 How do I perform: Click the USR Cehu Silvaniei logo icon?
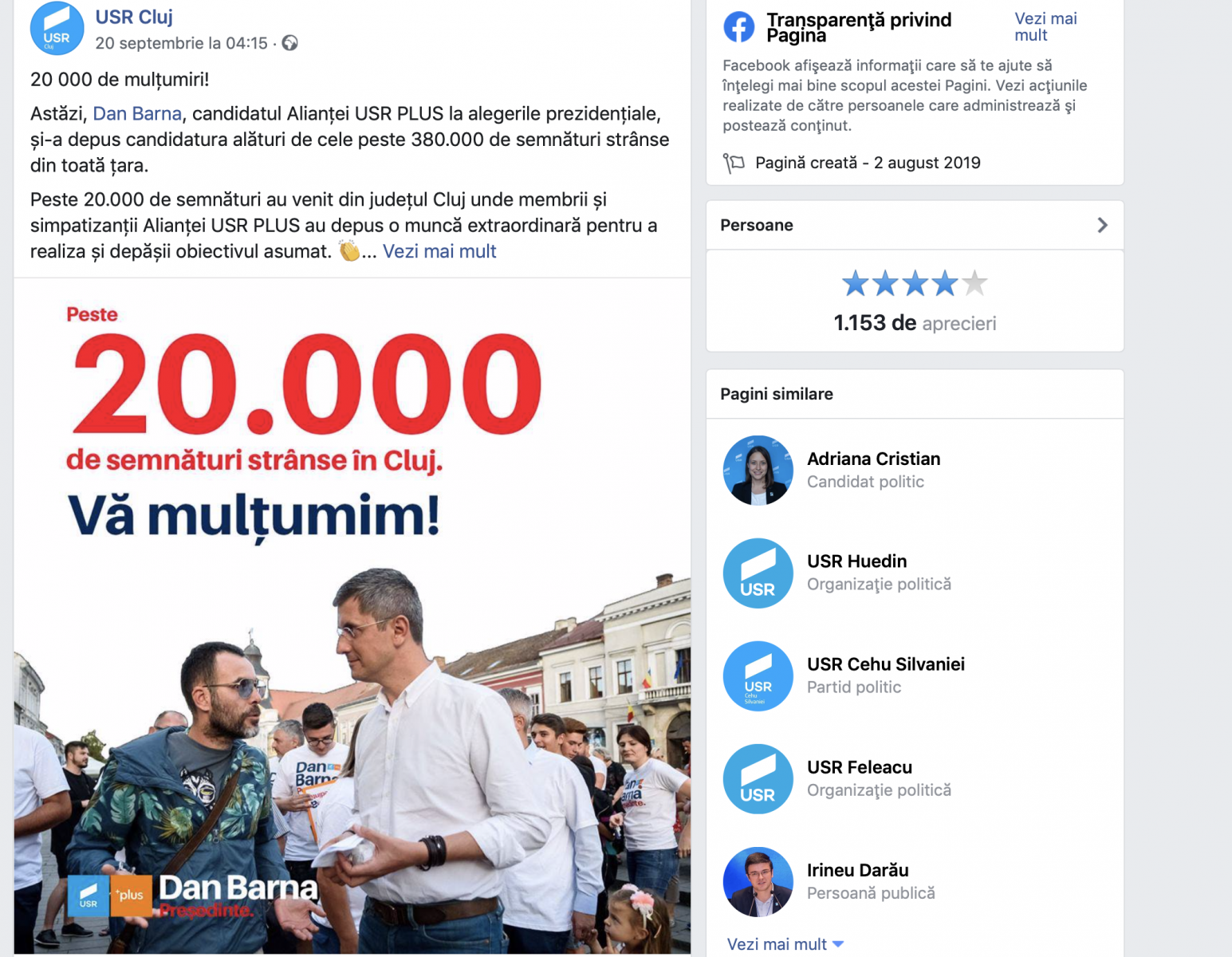pos(758,676)
